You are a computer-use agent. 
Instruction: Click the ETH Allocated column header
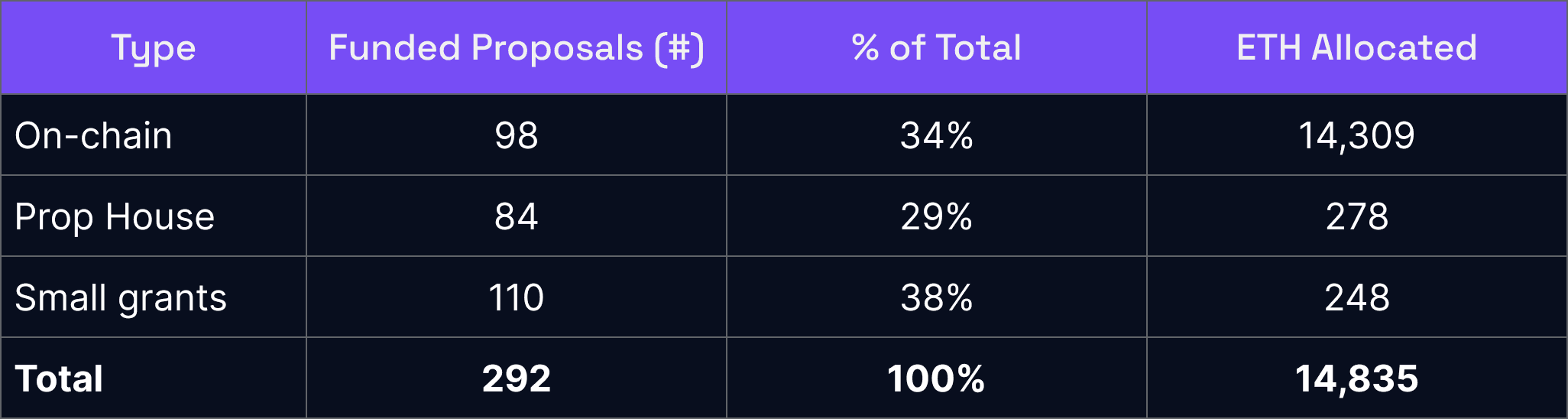[x=1357, y=48]
